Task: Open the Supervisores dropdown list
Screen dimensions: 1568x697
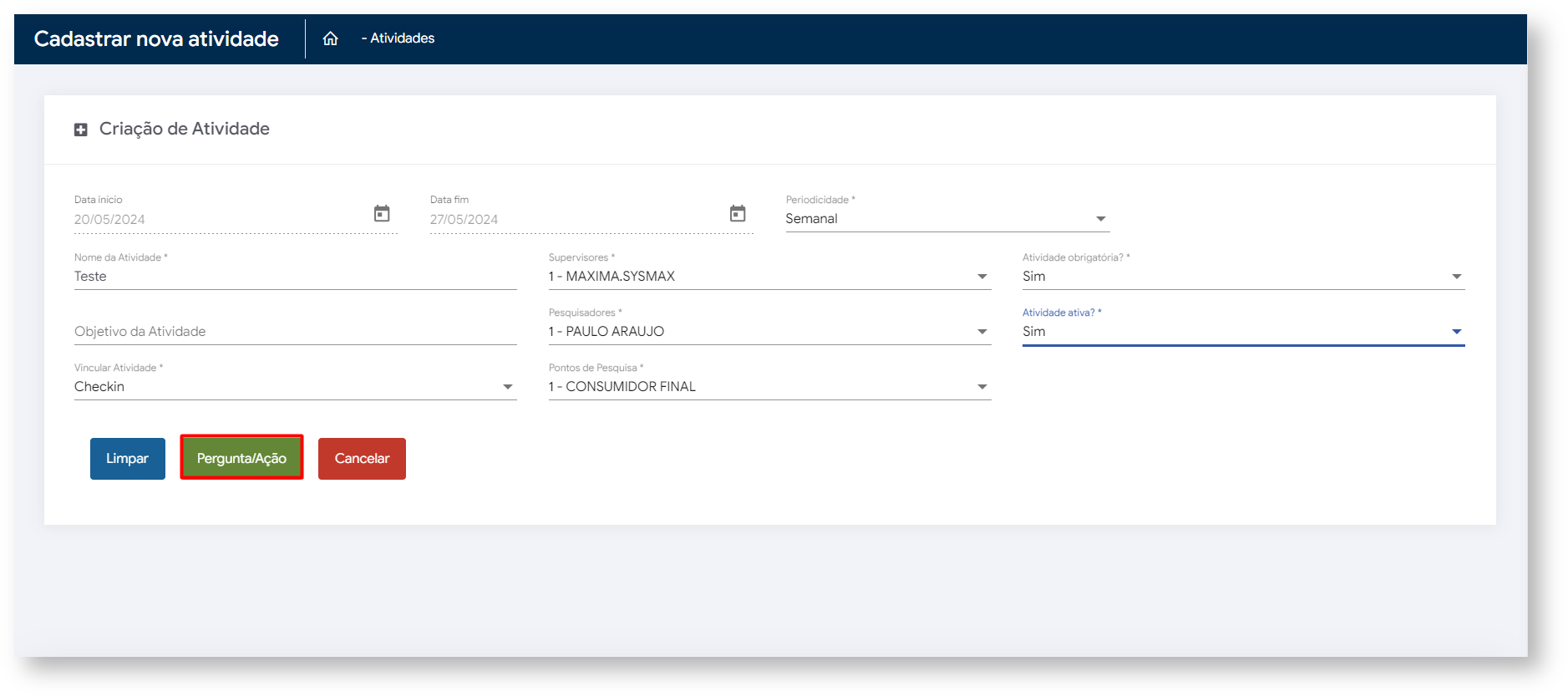Action: [x=982, y=277]
